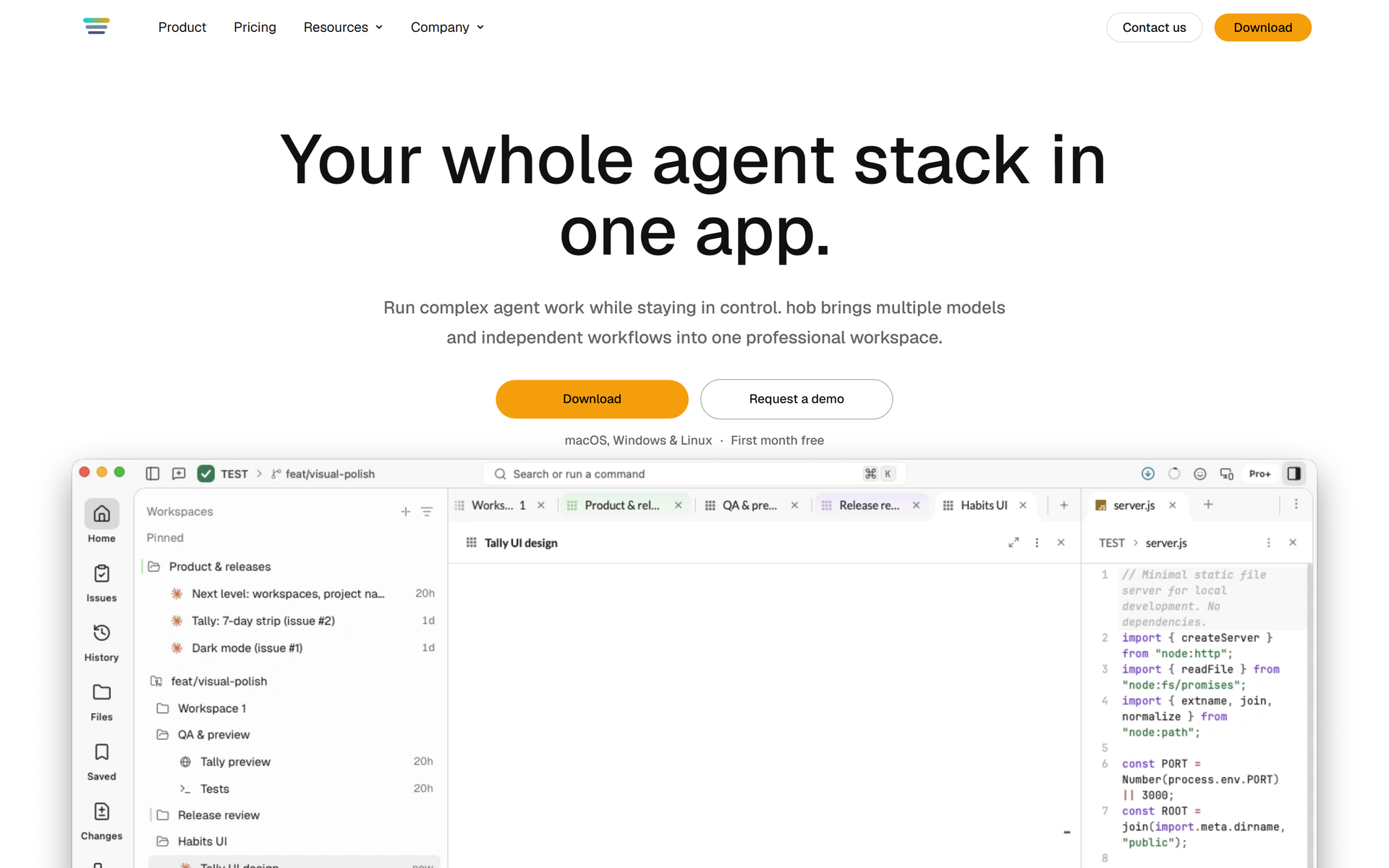Switch to the Habits UI tab
The image size is (1389, 868).
click(985, 505)
